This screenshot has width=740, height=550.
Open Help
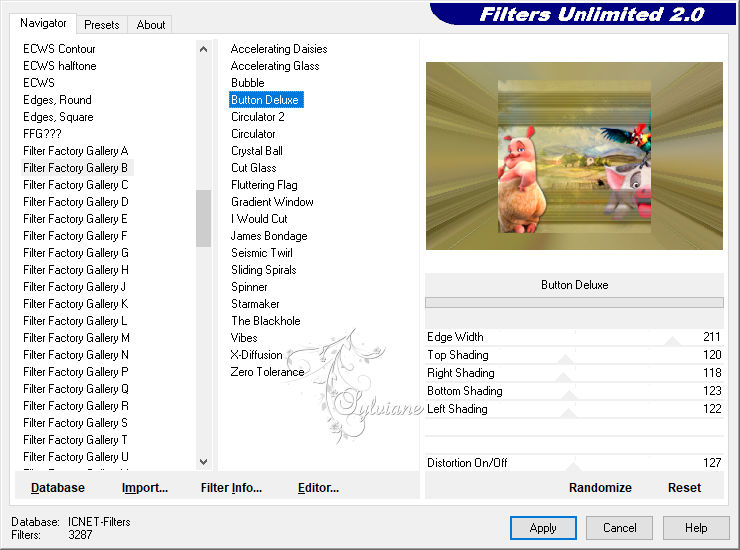[696, 528]
